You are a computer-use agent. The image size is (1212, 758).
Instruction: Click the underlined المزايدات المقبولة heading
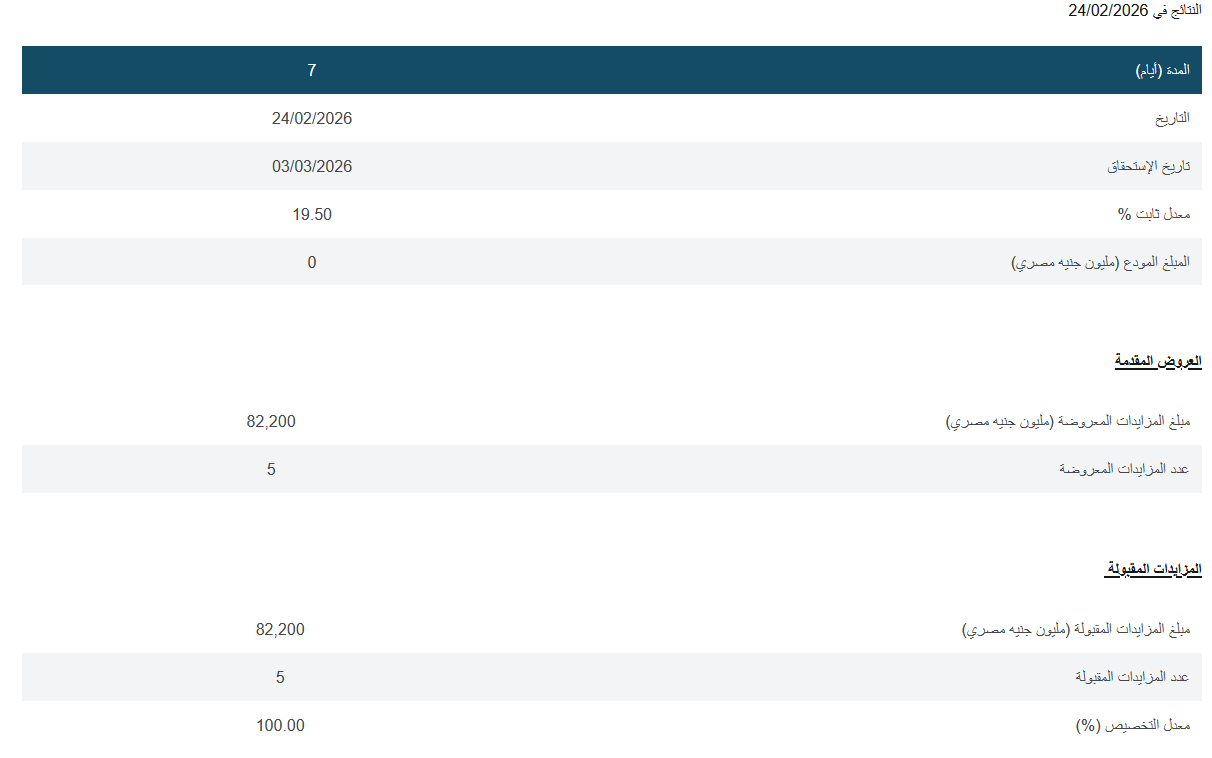pos(1153,569)
